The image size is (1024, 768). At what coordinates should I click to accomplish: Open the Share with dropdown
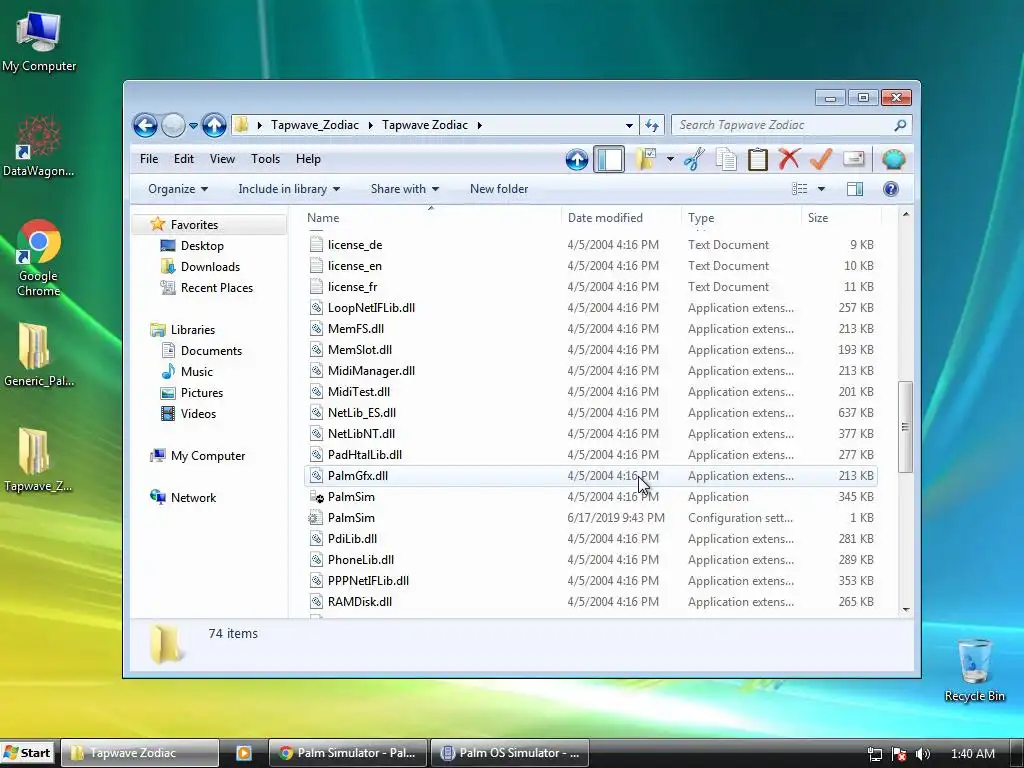(x=405, y=189)
